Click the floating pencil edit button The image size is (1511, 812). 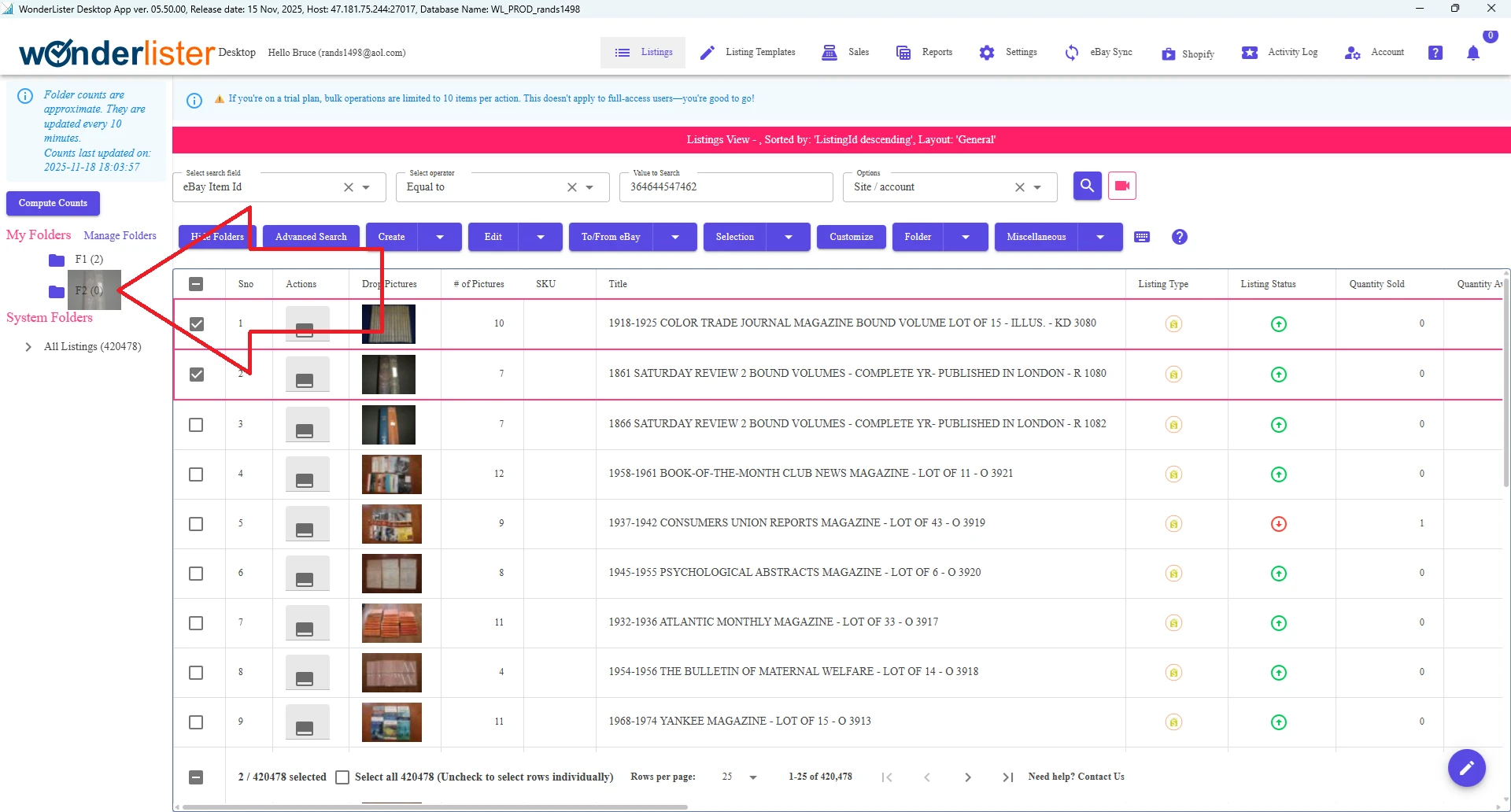1467,768
